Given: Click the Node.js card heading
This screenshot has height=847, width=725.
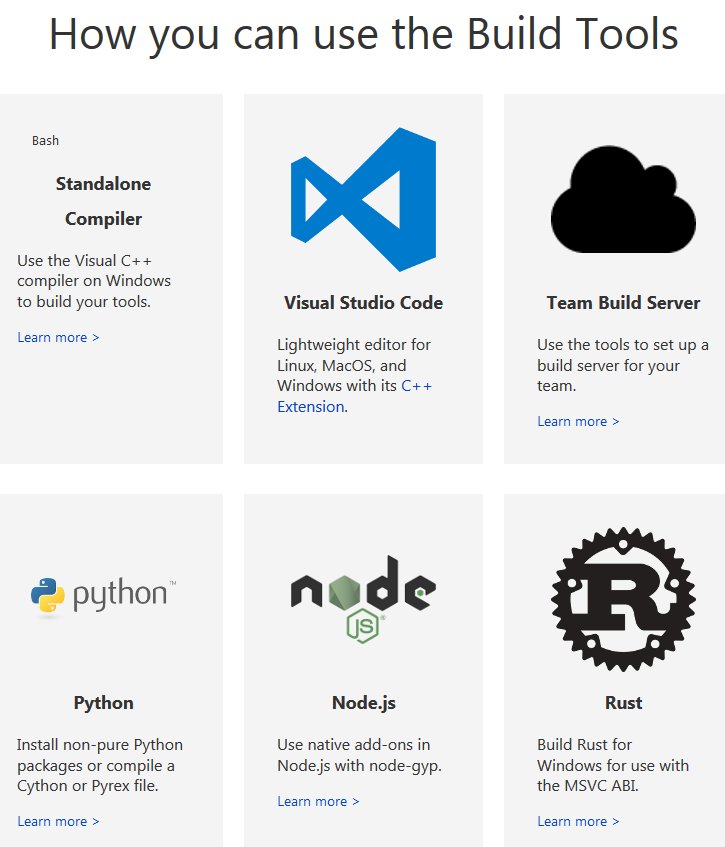Looking at the screenshot, I should coord(363,703).
